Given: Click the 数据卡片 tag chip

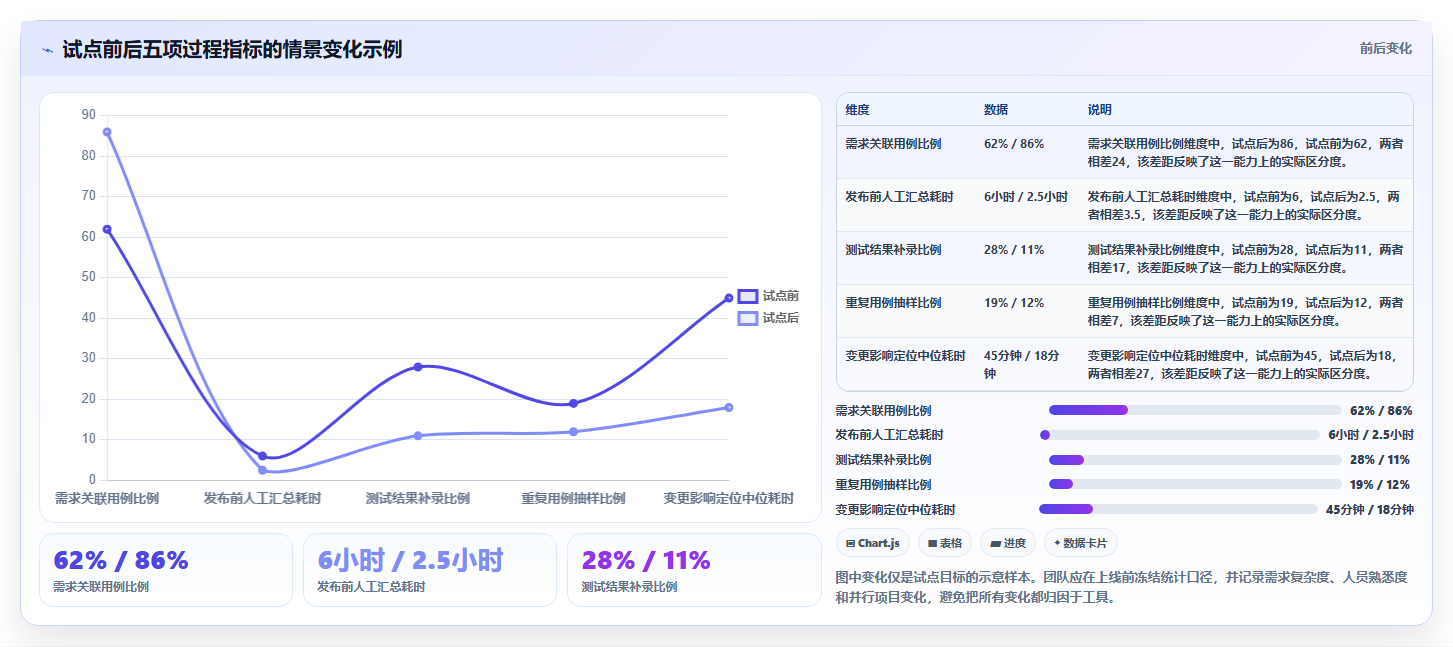Looking at the screenshot, I should click(x=1080, y=543).
